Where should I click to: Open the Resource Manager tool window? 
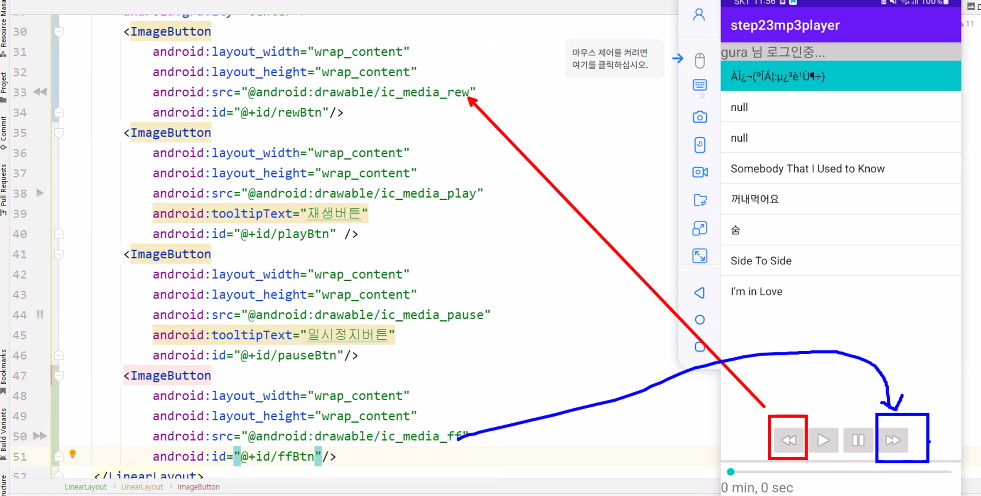[x=4, y=29]
